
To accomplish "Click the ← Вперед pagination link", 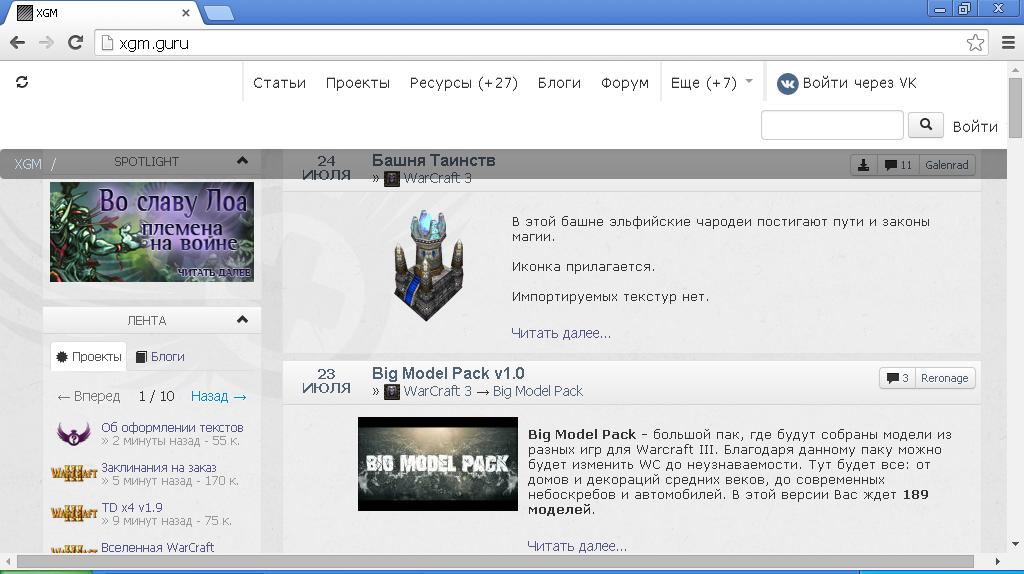I will click(89, 396).
